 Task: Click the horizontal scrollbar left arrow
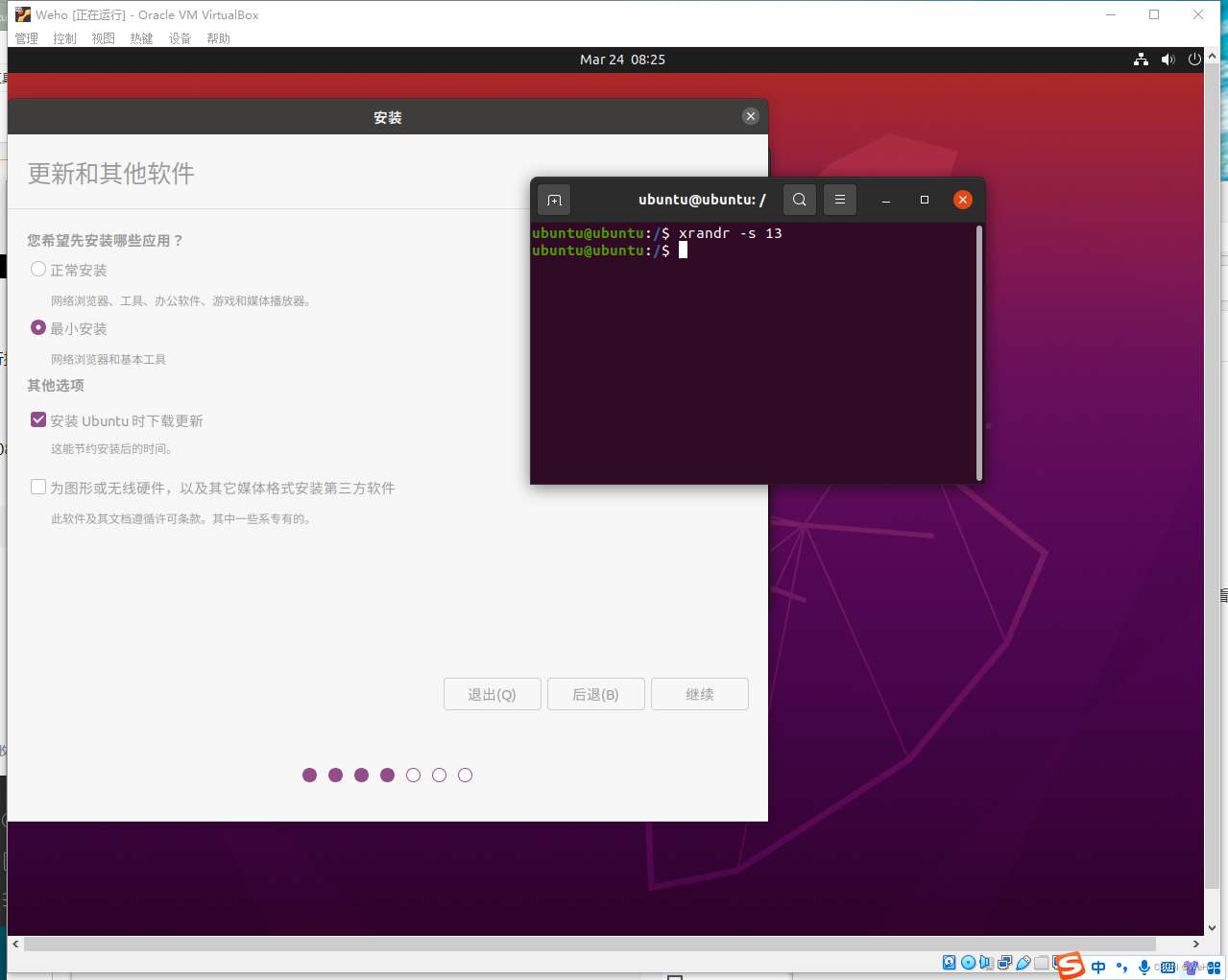click(x=15, y=944)
